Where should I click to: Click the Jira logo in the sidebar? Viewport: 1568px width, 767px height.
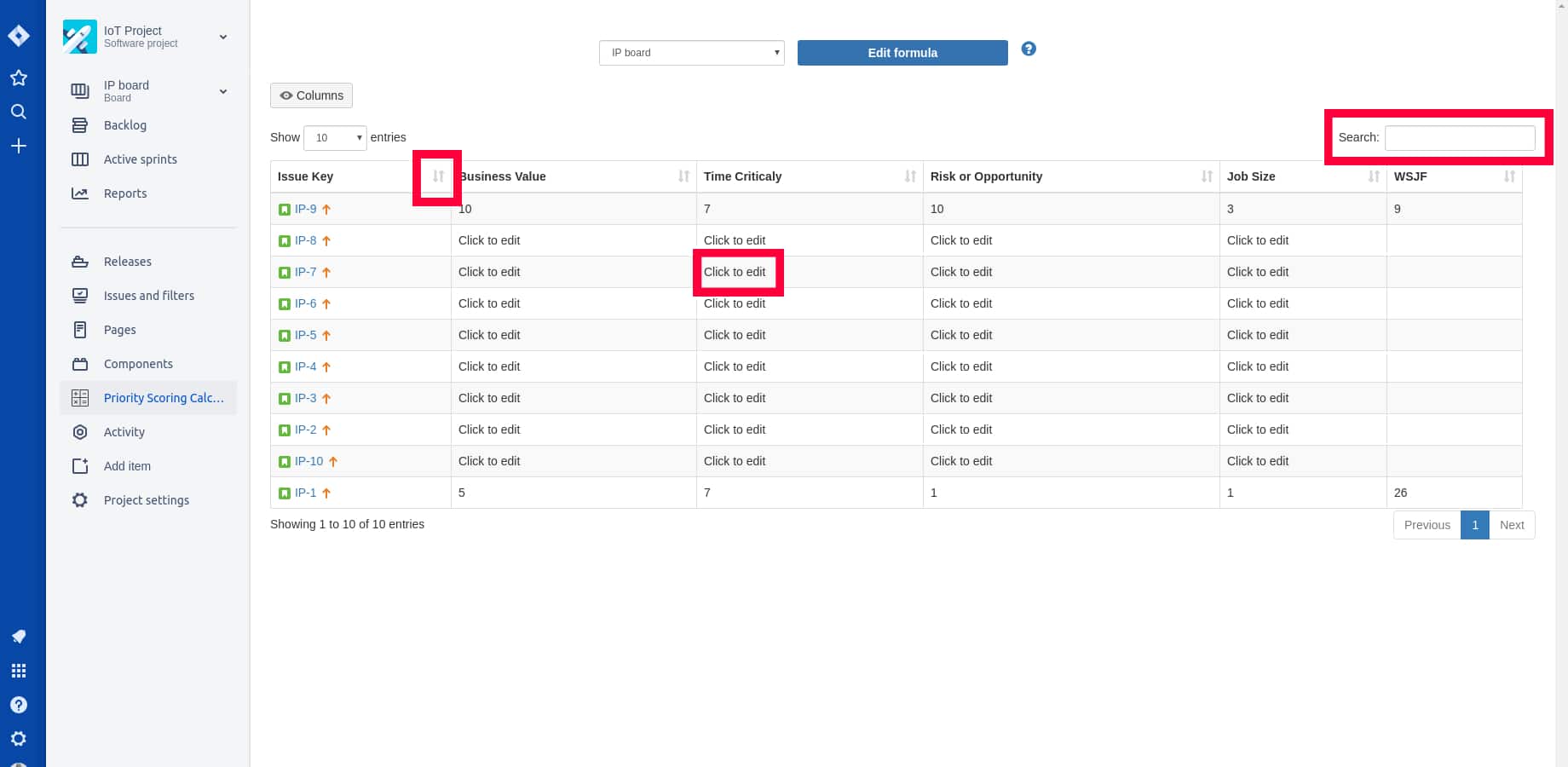[19, 36]
